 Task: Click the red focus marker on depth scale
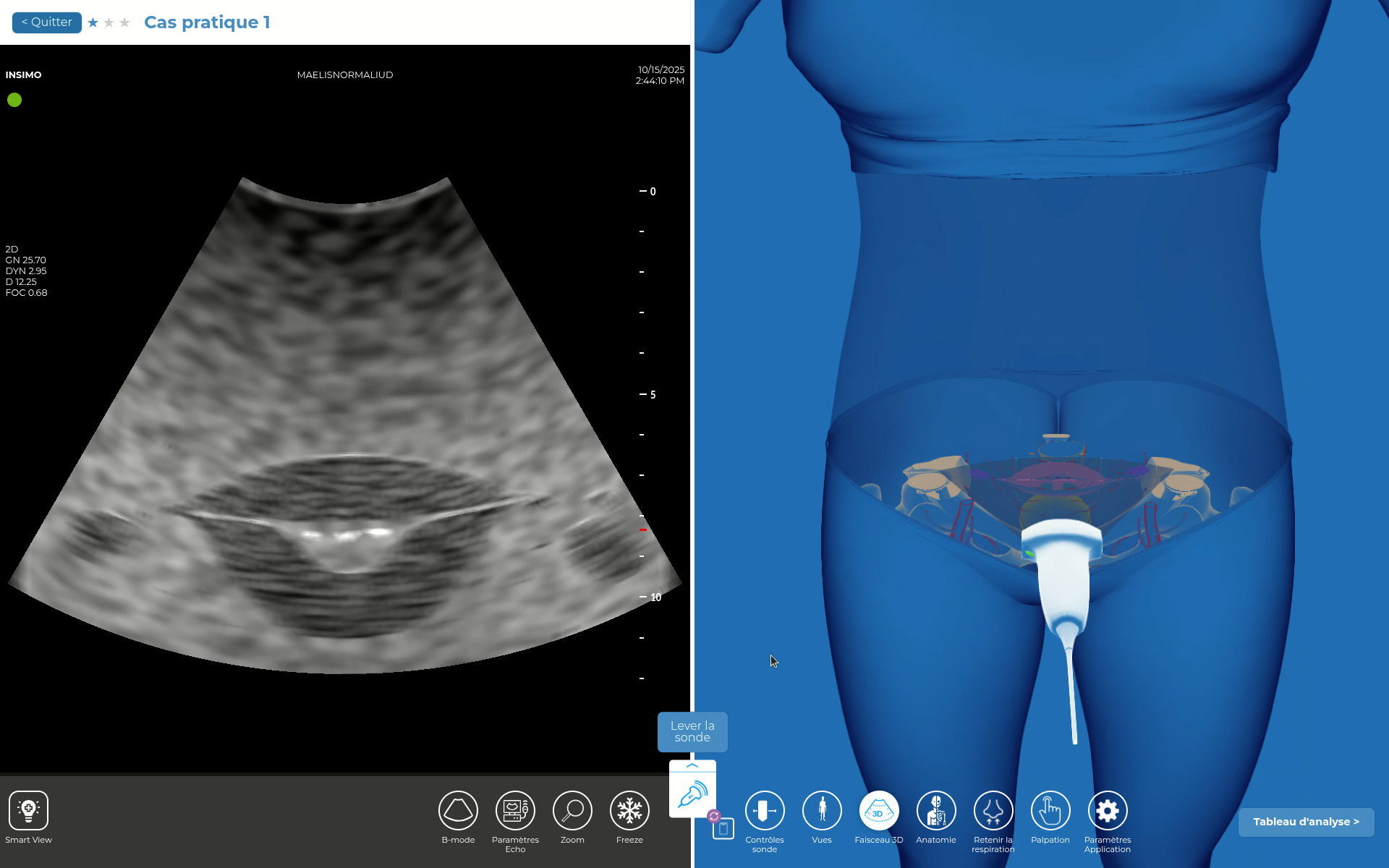click(x=642, y=529)
